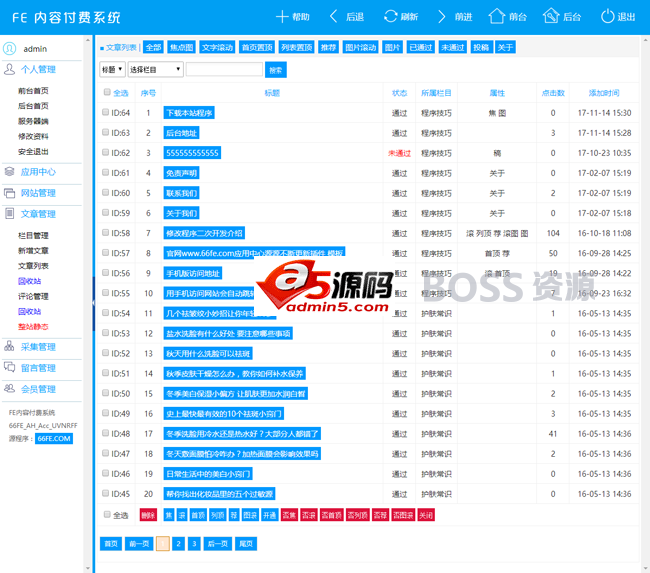Open article titled 免责声明
The width and height of the screenshot is (650, 573).
(x=181, y=173)
